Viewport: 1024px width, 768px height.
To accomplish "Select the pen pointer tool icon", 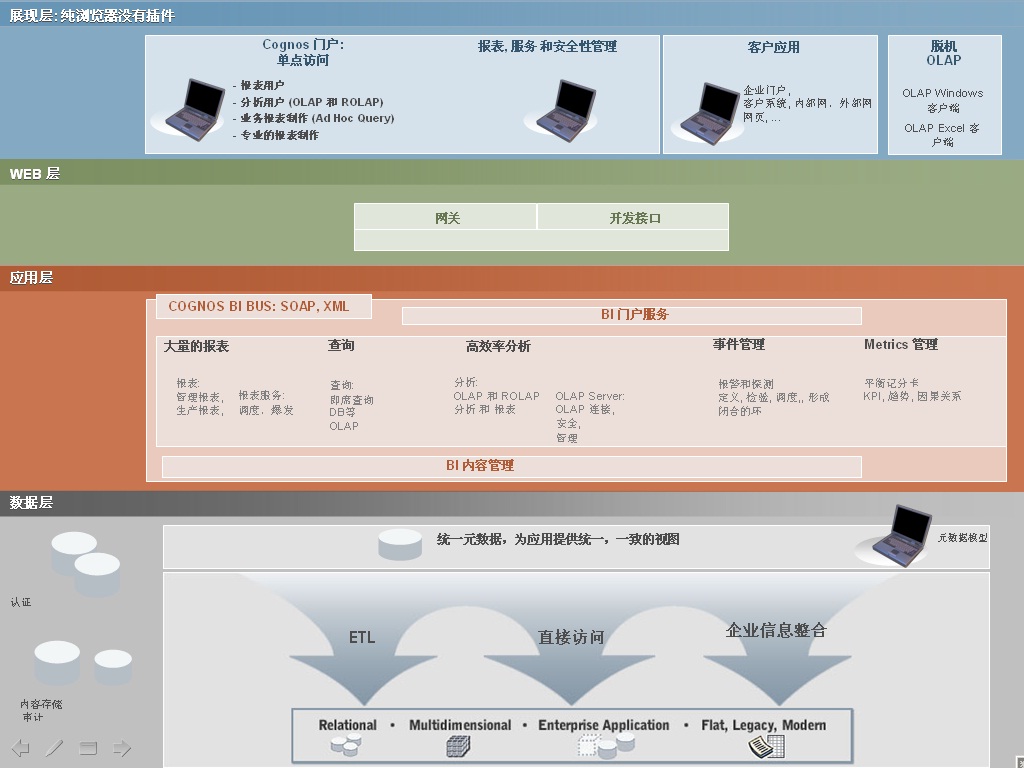I will (54, 748).
